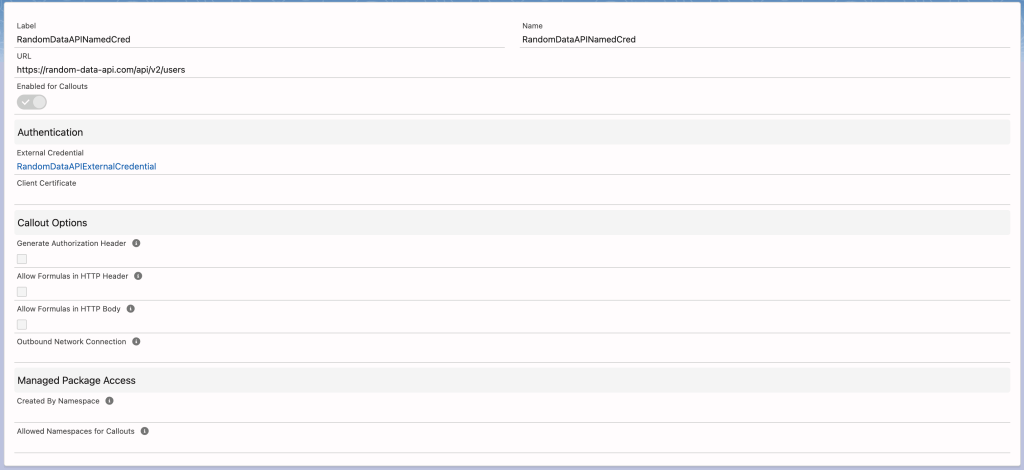Click the empty Outbound Network Connection field
Screen dimensions: 1024x470
tap(260, 354)
